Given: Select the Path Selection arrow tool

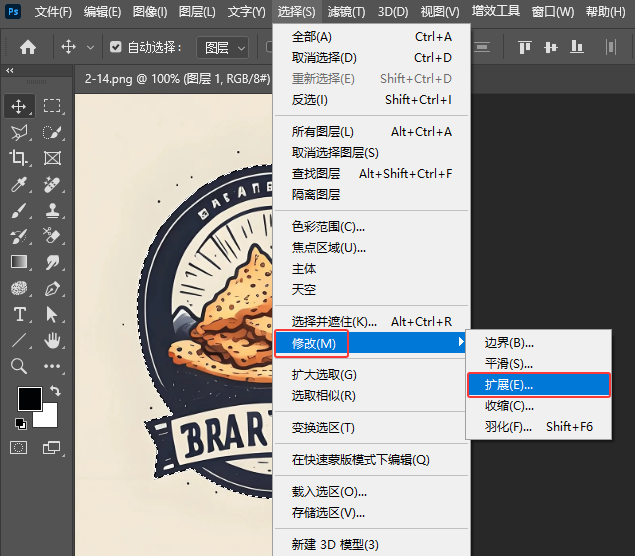Looking at the screenshot, I should click(51, 315).
